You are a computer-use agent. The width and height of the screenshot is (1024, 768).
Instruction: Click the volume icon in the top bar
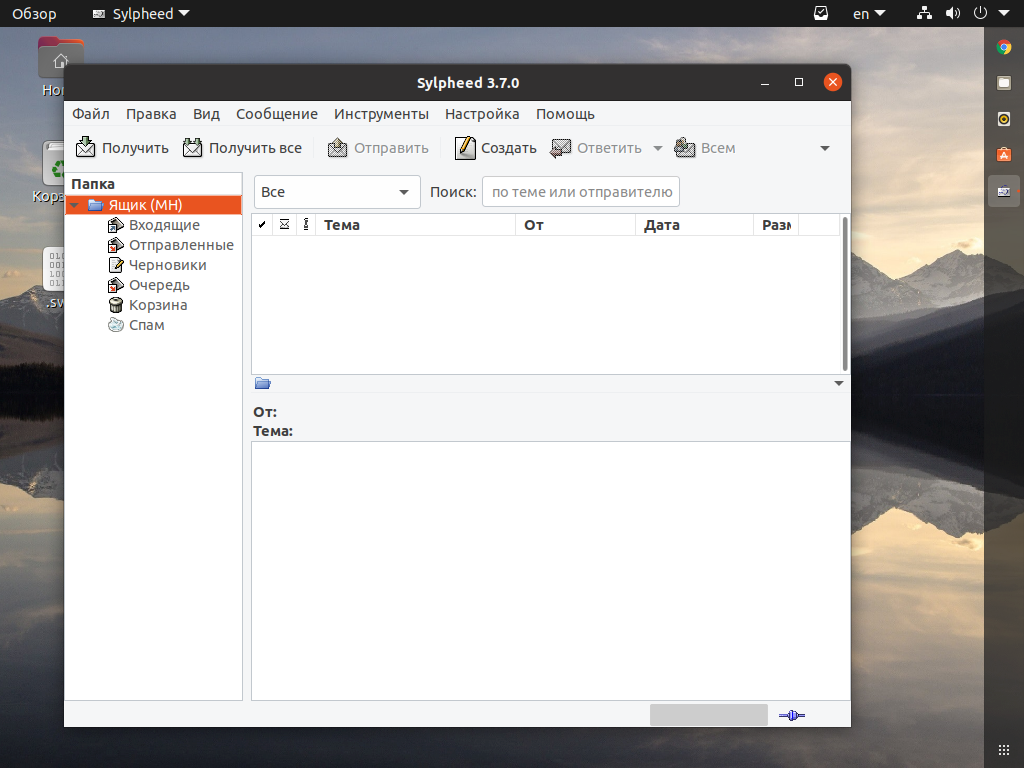(x=952, y=14)
